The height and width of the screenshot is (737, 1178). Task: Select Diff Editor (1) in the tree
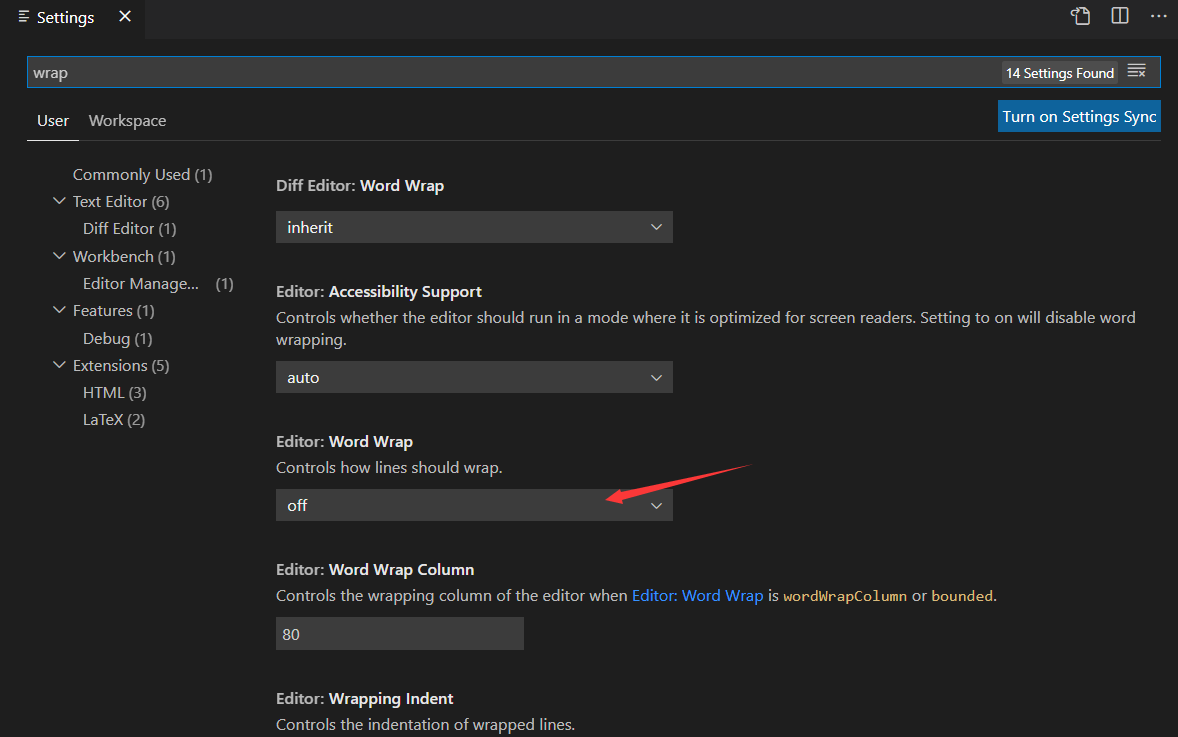tap(129, 228)
